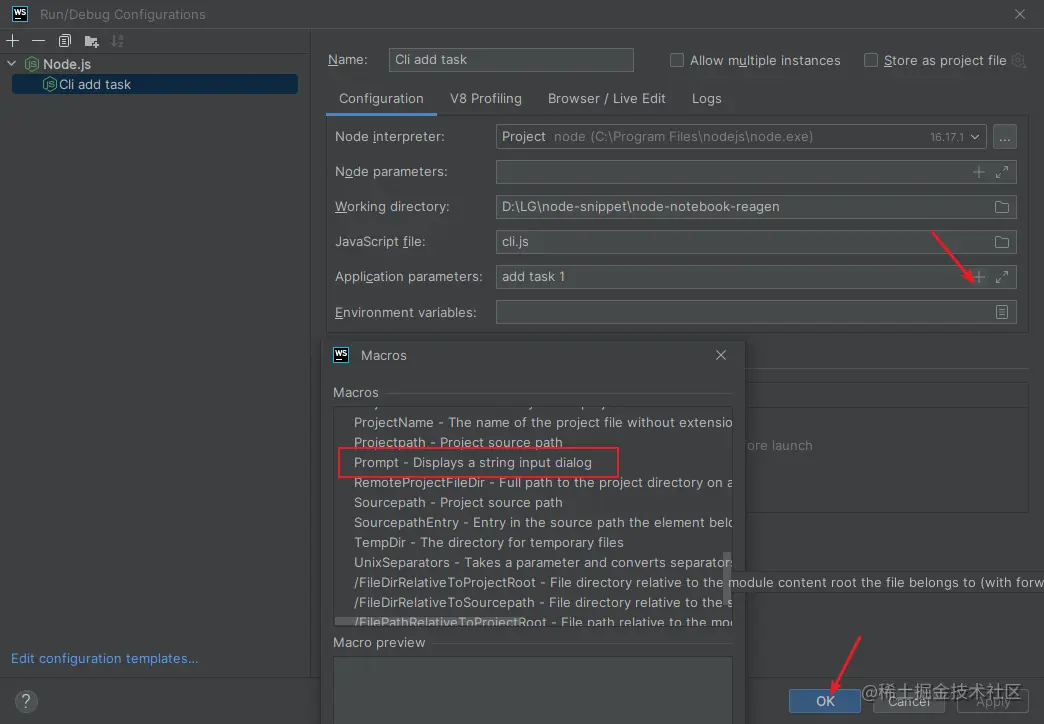Select the UnixSeparators macro
Viewport: 1044px width, 724px height.
(x=533, y=562)
